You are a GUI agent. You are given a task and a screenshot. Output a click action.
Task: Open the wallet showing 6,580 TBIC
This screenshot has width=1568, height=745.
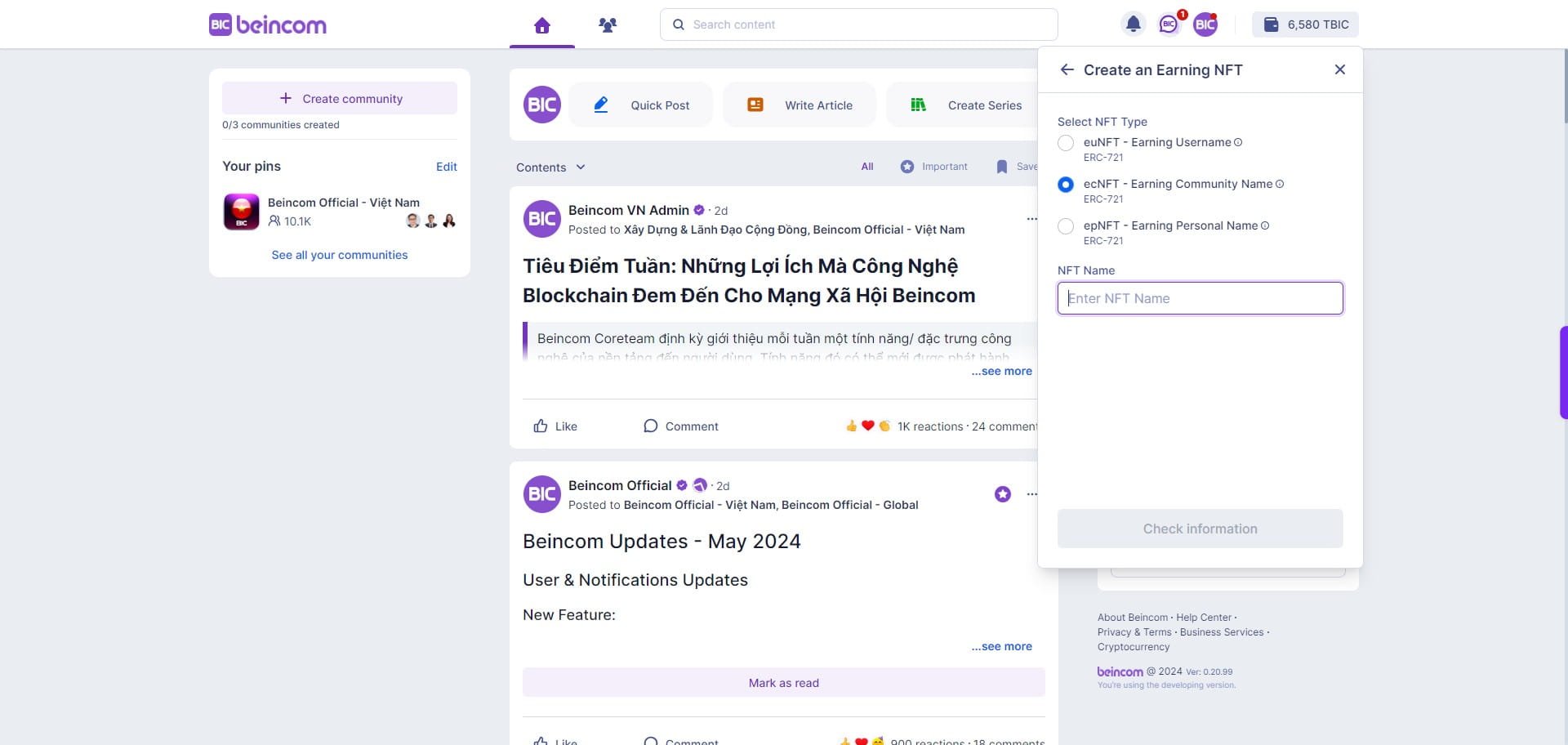coord(1304,24)
